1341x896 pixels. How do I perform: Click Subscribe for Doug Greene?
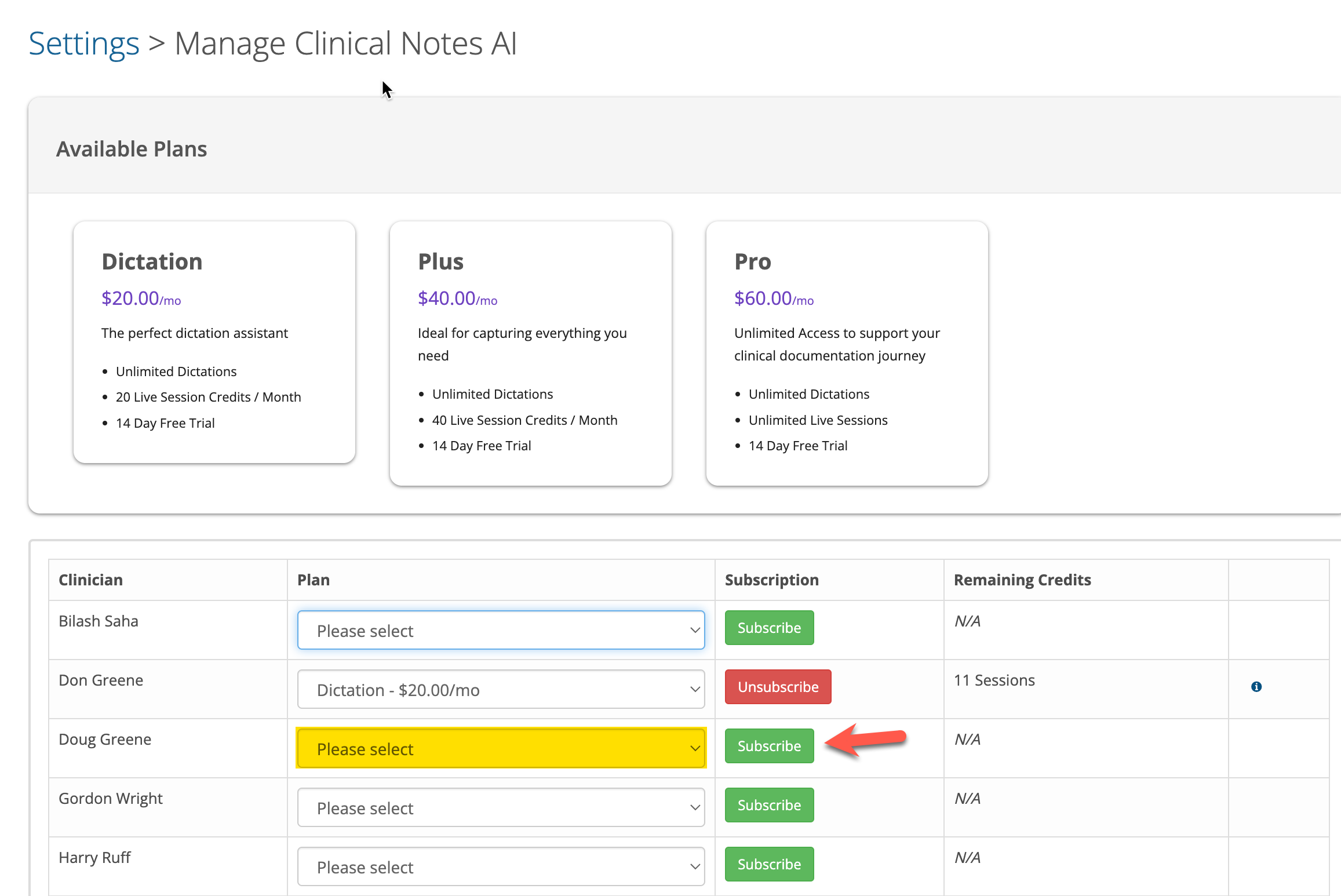point(770,746)
